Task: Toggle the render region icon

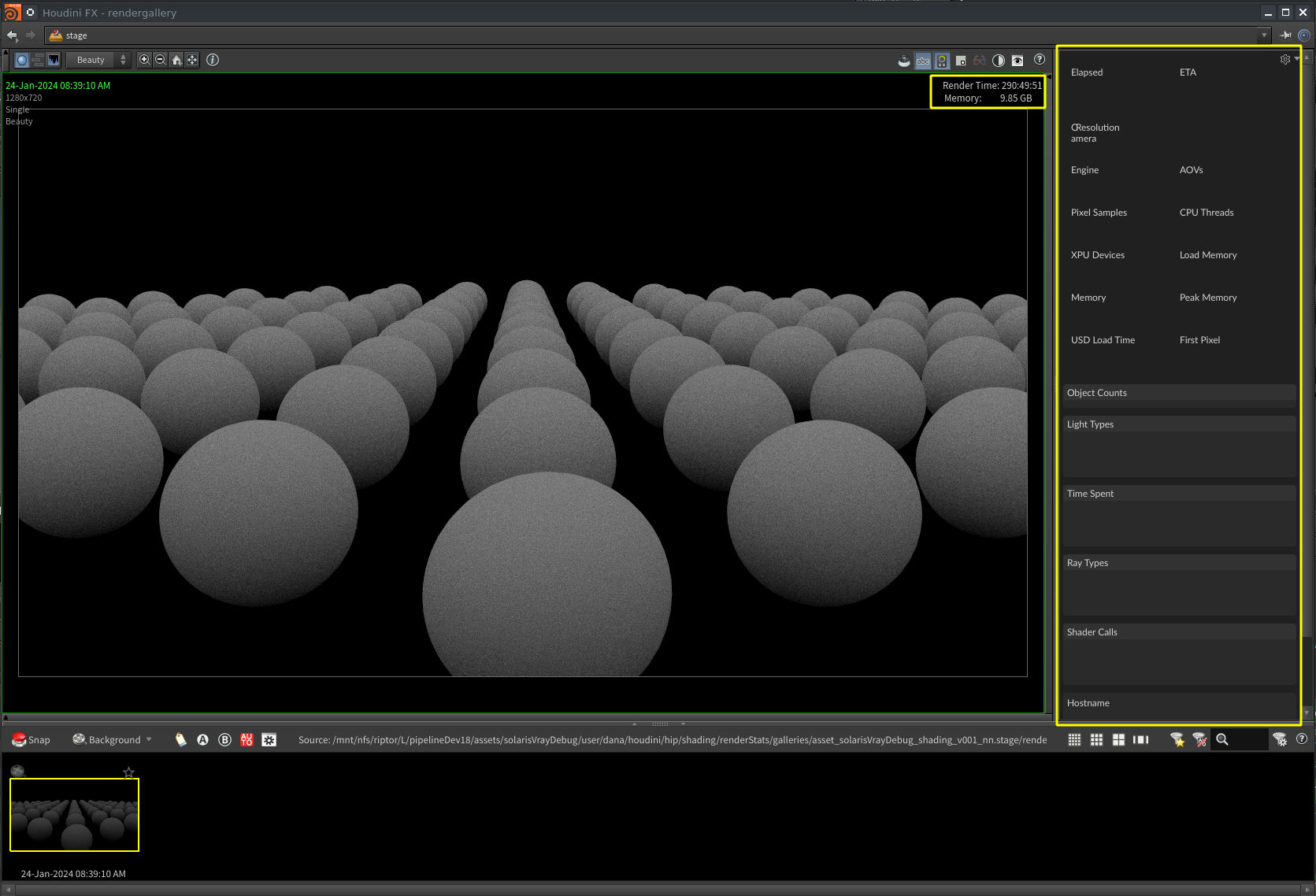Action: point(961,61)
